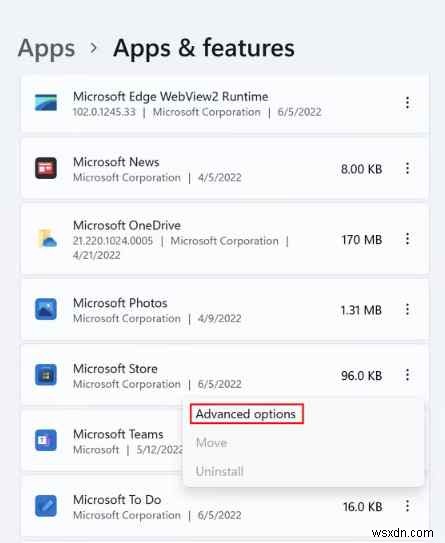445x543 pixels.
Task: Click the Microsoft Teams app icon
Action: (46, 440)
